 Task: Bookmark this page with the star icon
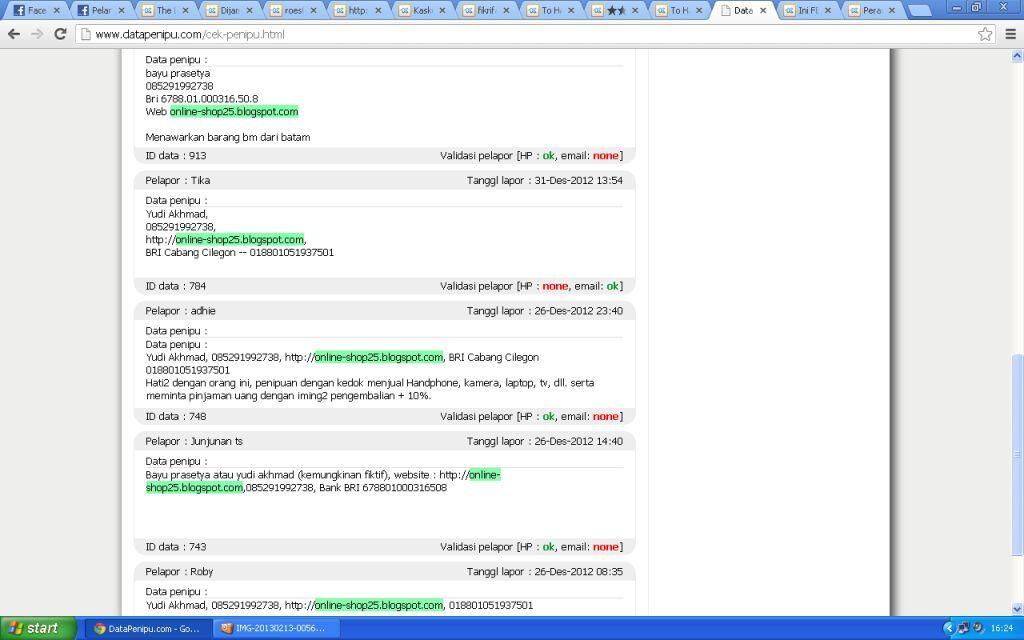pos(985,34)
